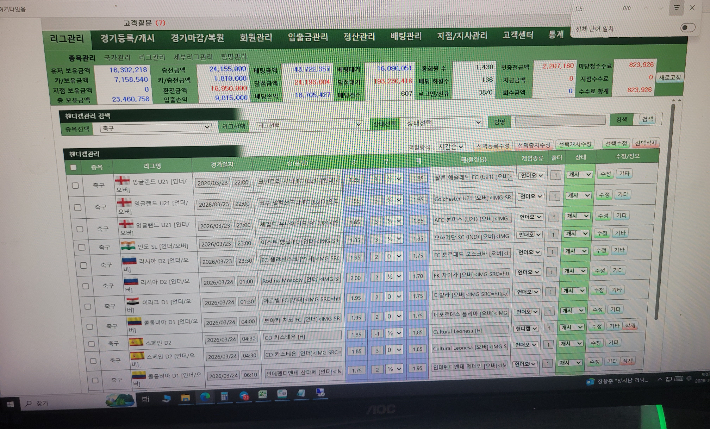Click the team name search input field
The height and width of the screenshot is (429, 710).
click(560, 121)
